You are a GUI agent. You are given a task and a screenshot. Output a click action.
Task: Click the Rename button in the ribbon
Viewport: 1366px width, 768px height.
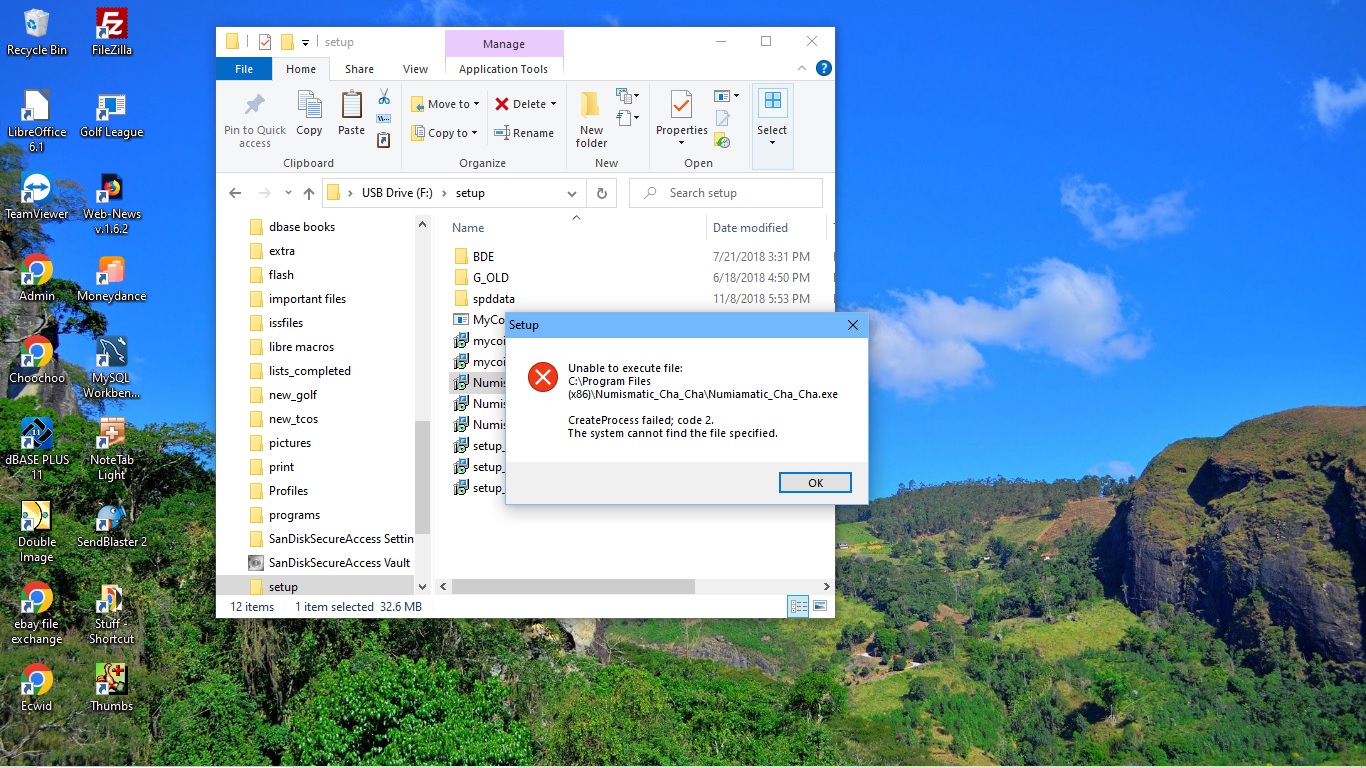point(524,133)
